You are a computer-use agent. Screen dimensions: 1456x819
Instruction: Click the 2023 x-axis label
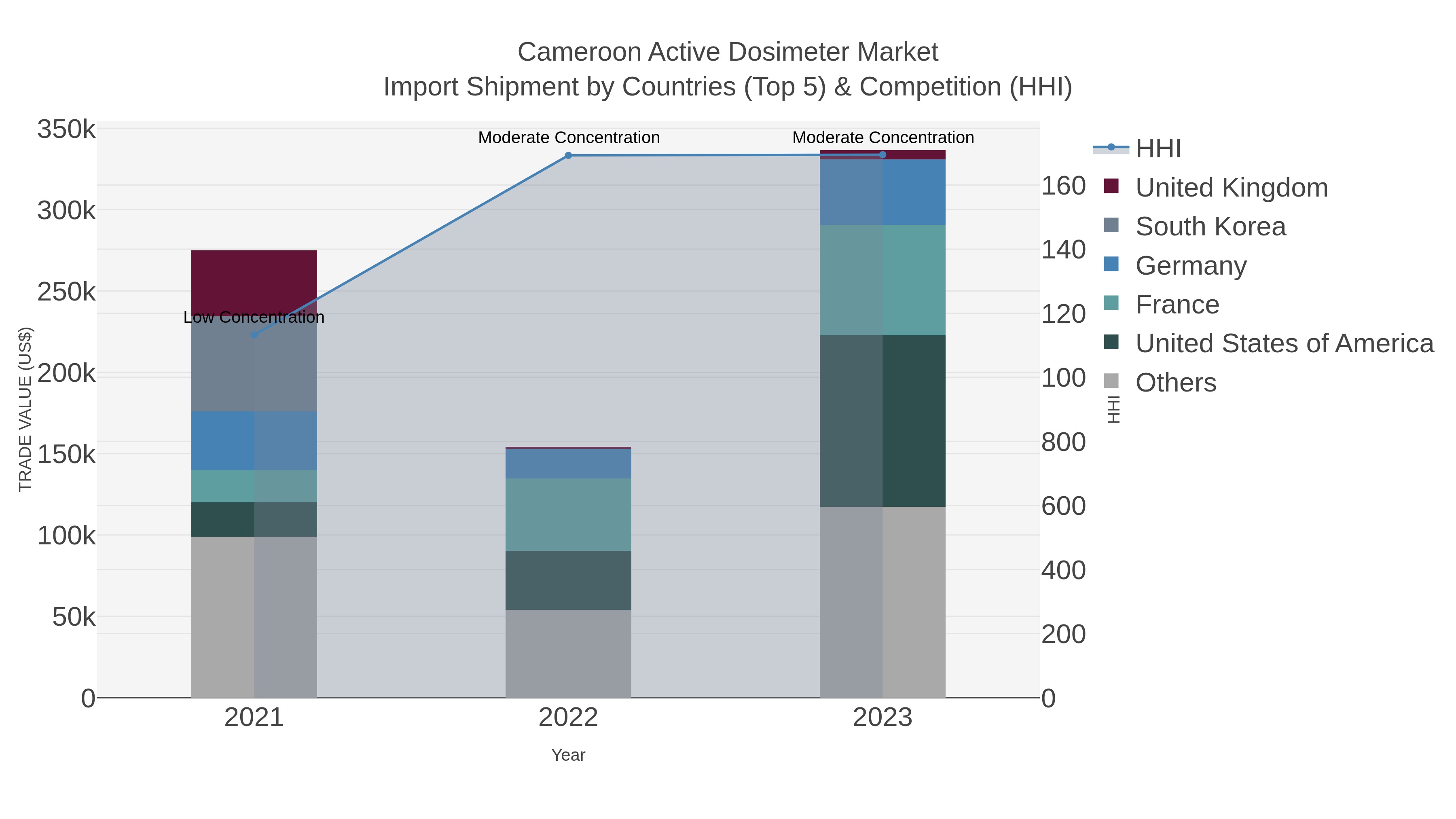(x=883, y=718)
